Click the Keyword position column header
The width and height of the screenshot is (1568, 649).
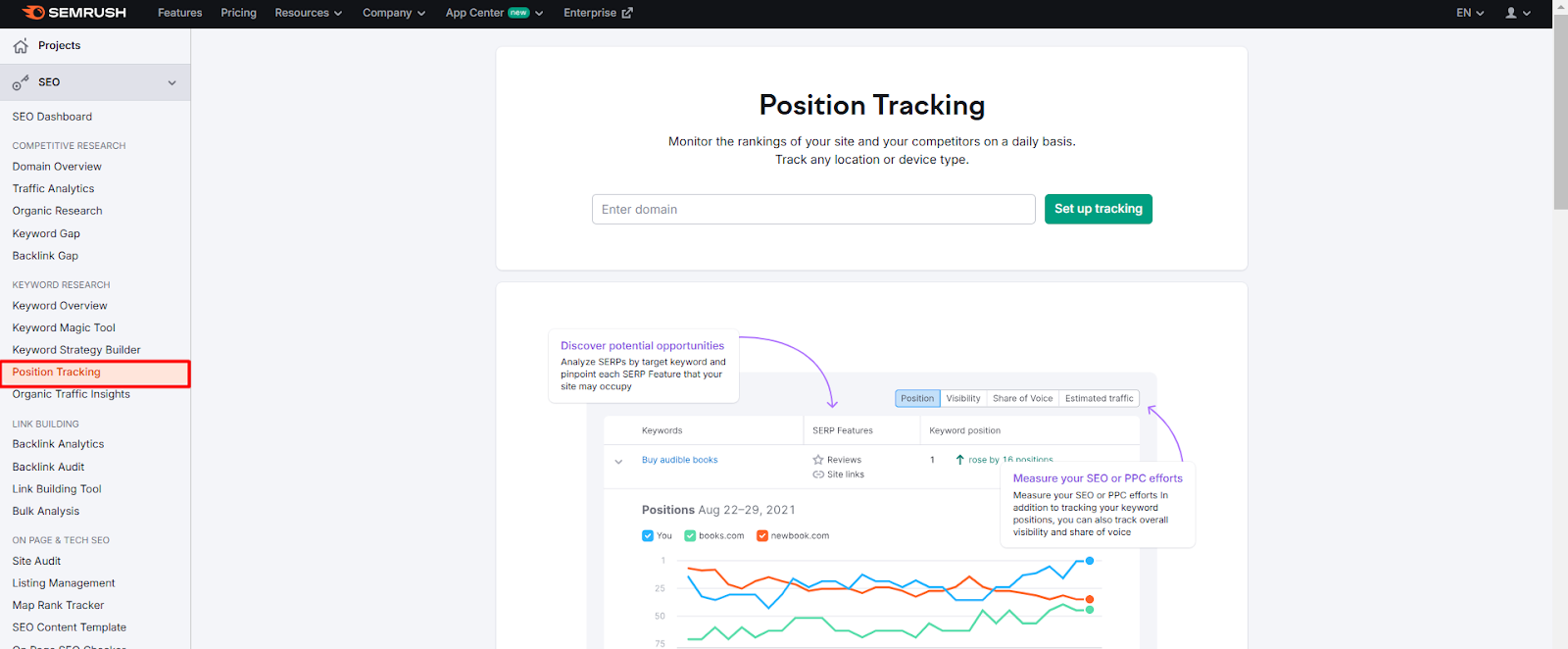[964, 430]
